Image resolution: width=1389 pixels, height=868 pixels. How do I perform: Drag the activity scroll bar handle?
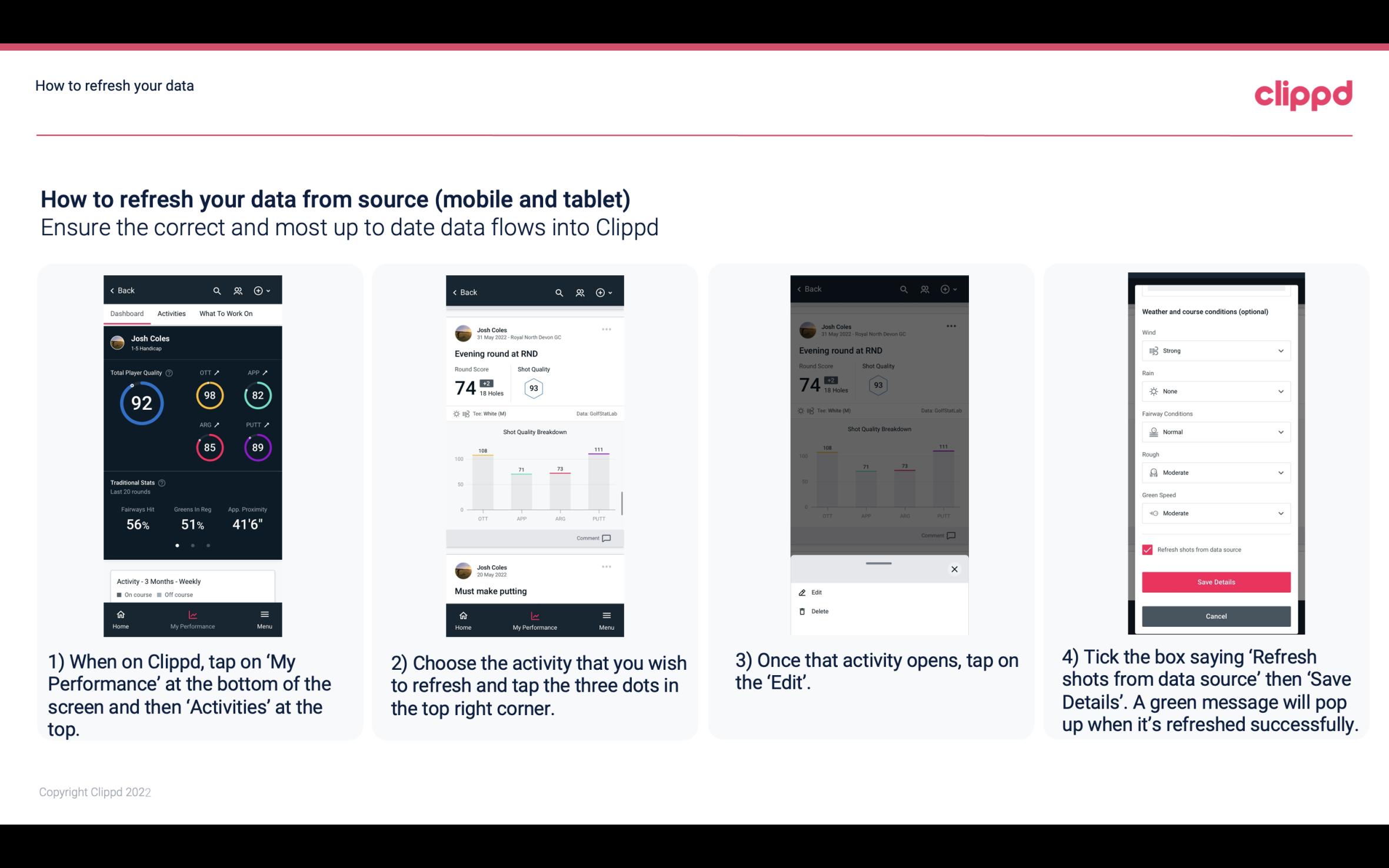[878, 561]
